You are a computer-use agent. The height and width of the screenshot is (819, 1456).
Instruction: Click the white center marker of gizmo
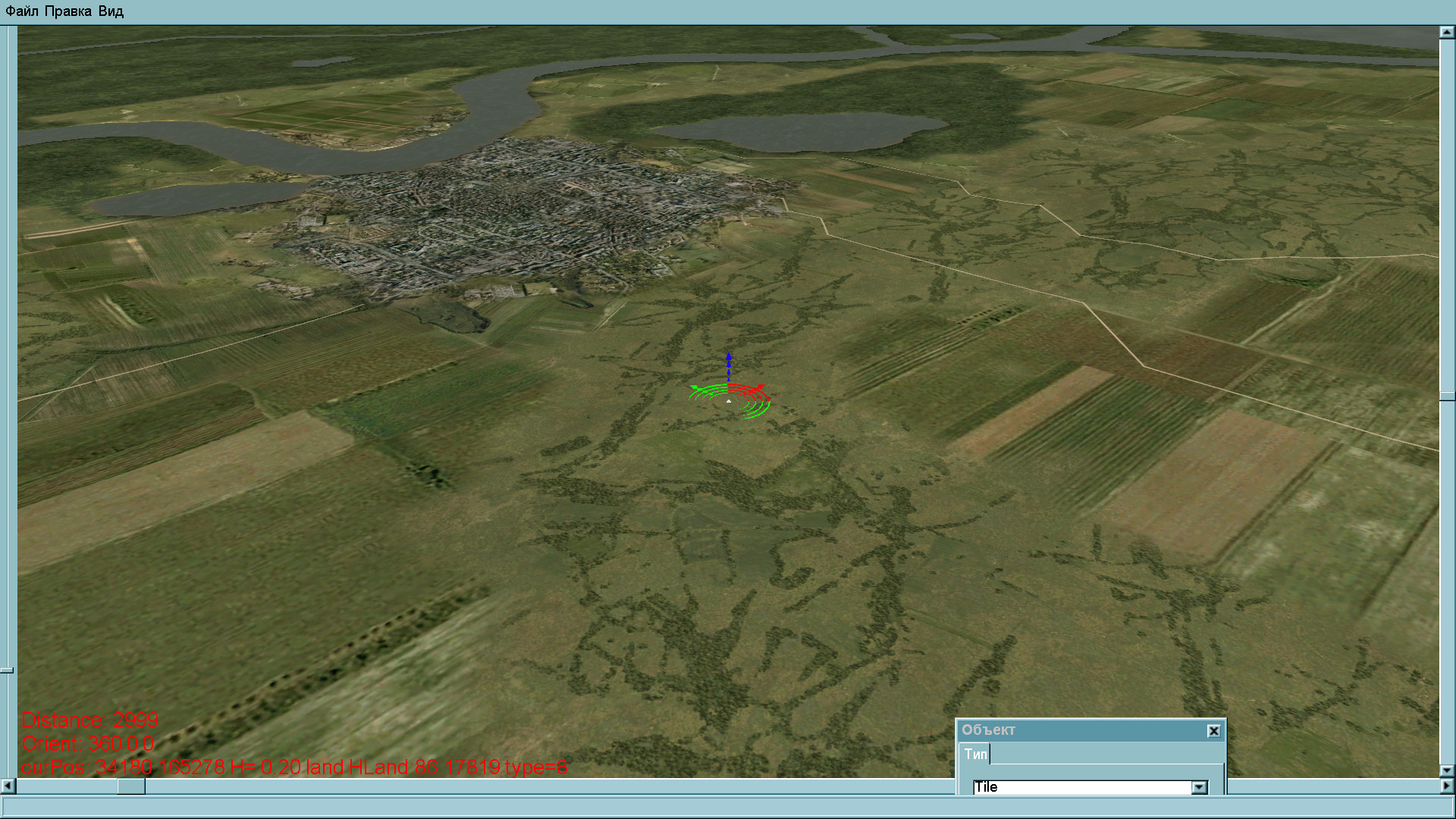(x=728, y=401)
